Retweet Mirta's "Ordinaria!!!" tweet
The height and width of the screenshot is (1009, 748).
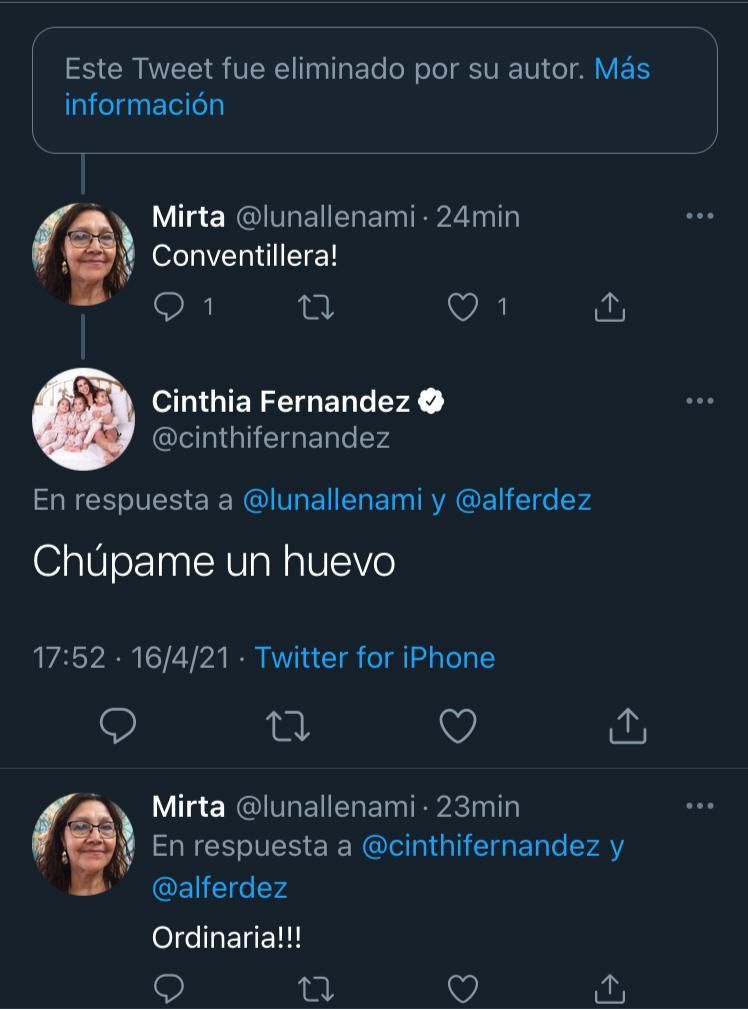pyautogui.click(x=317, y=989)
